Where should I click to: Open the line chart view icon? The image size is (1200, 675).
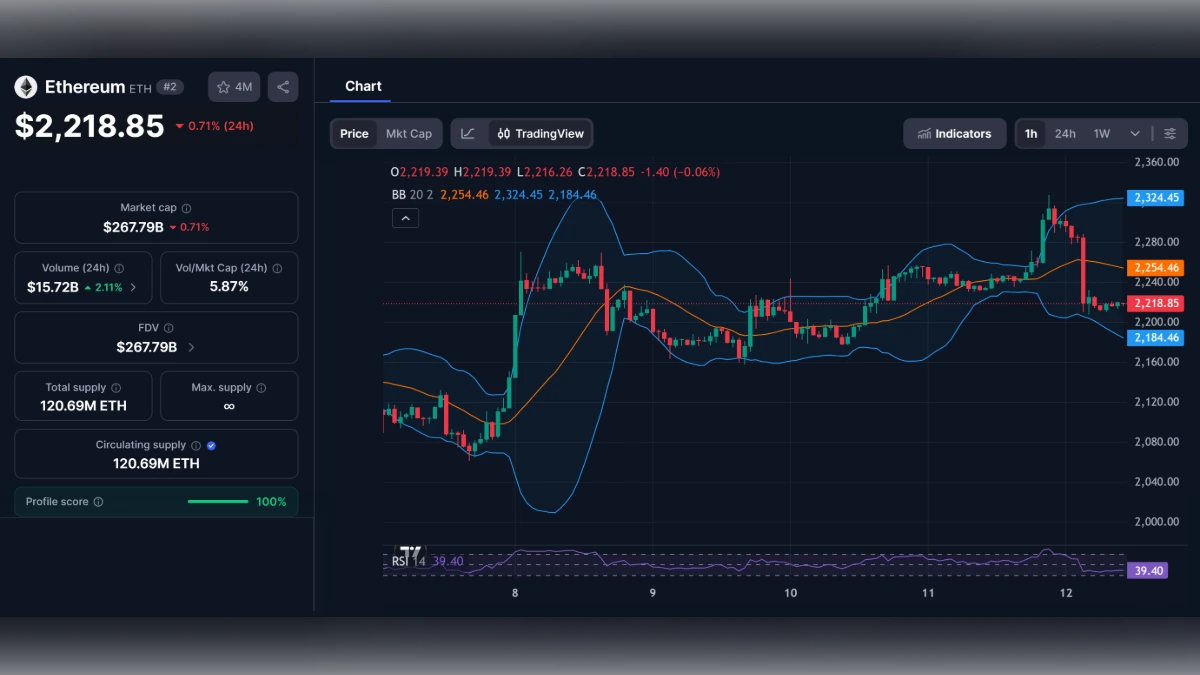(x=469, y=133)
